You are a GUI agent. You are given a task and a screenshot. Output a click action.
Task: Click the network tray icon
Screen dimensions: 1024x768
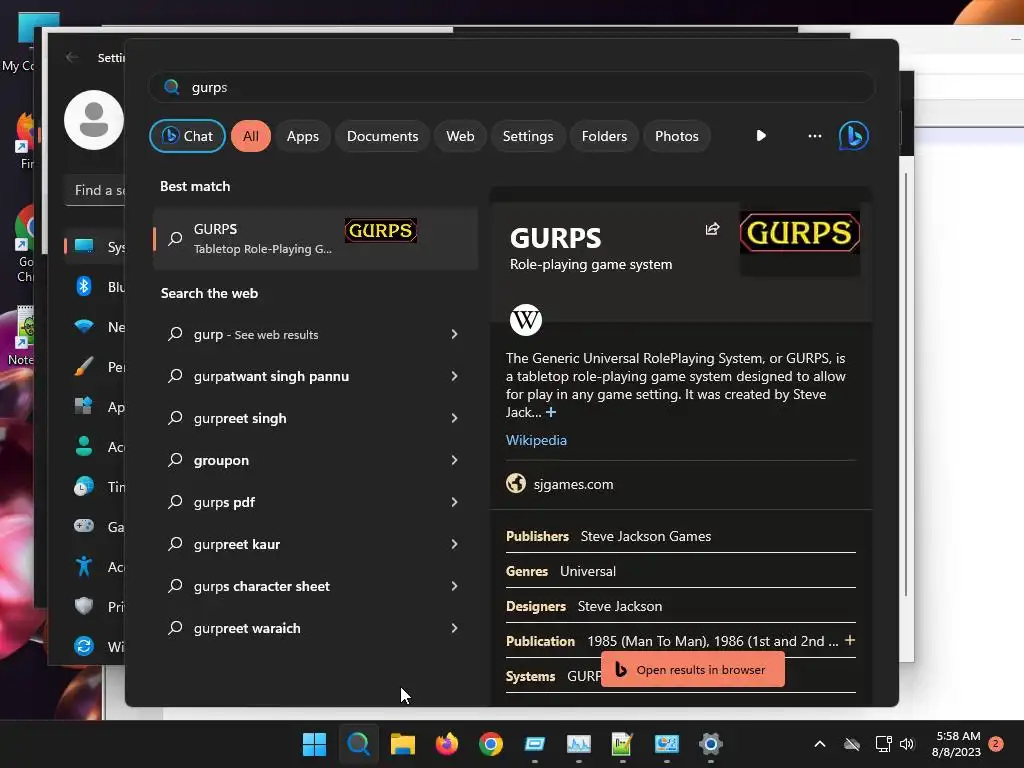pyautogui.click(x=883, y=744)
